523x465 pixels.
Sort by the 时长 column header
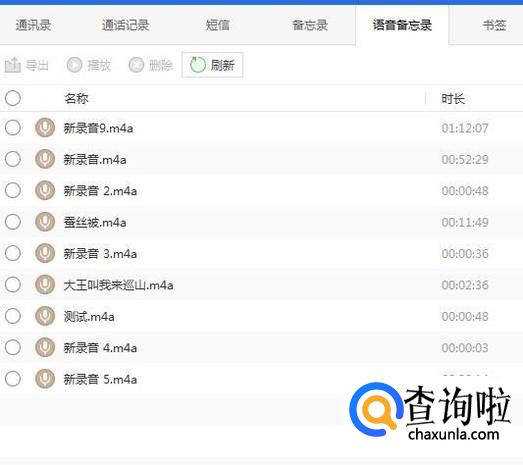(x=453, y=99)
